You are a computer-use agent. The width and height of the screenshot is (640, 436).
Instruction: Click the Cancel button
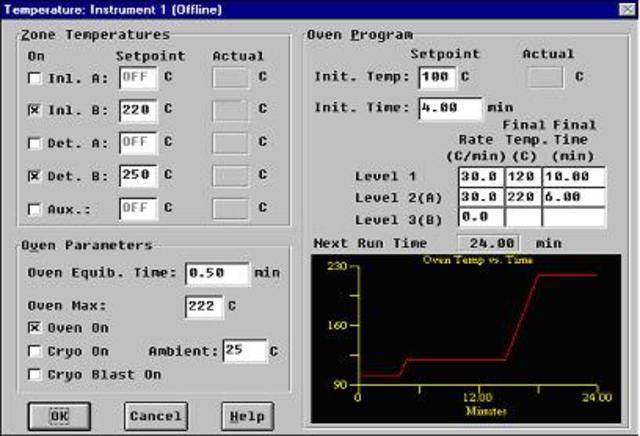pos(156,415)
